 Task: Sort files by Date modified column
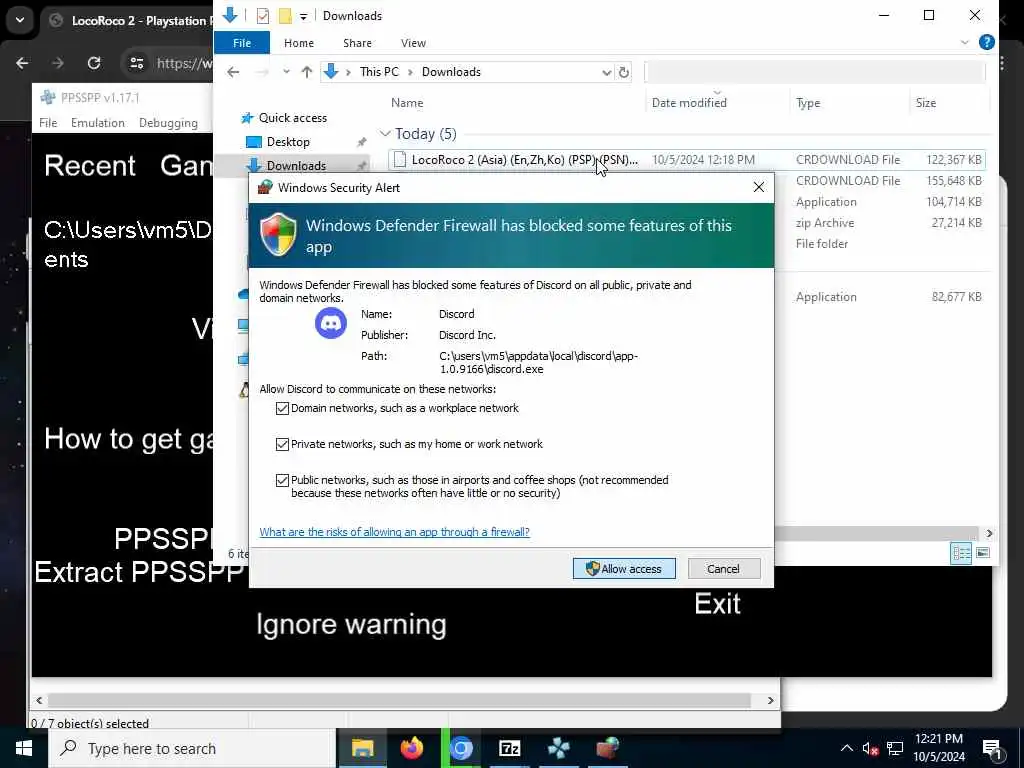point(689,103)
